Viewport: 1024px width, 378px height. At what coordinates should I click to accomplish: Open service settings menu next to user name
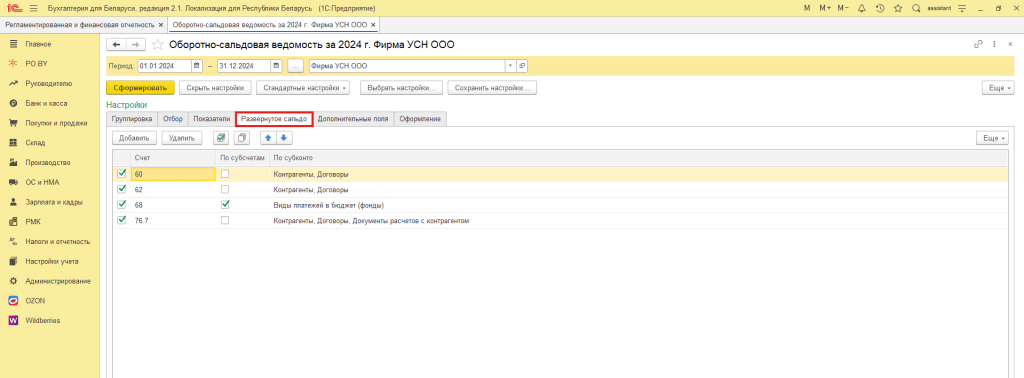(961, 8)
